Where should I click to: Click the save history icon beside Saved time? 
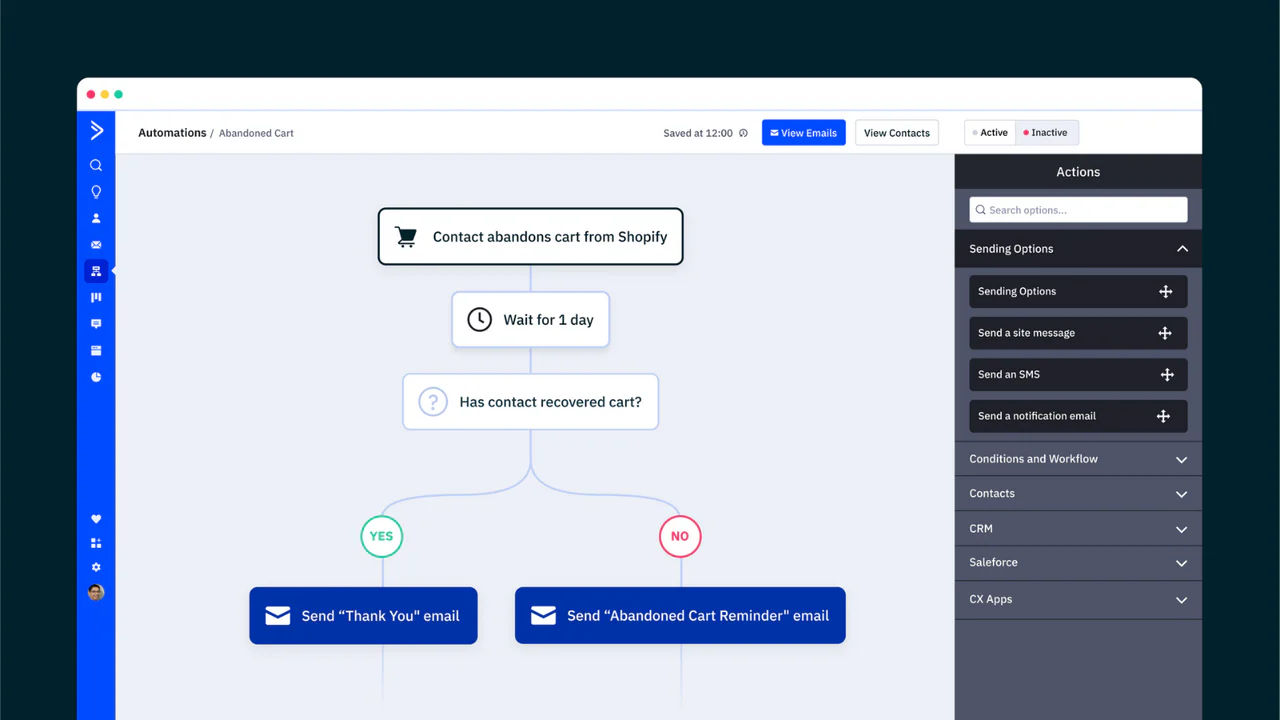[x=743, y=133]
